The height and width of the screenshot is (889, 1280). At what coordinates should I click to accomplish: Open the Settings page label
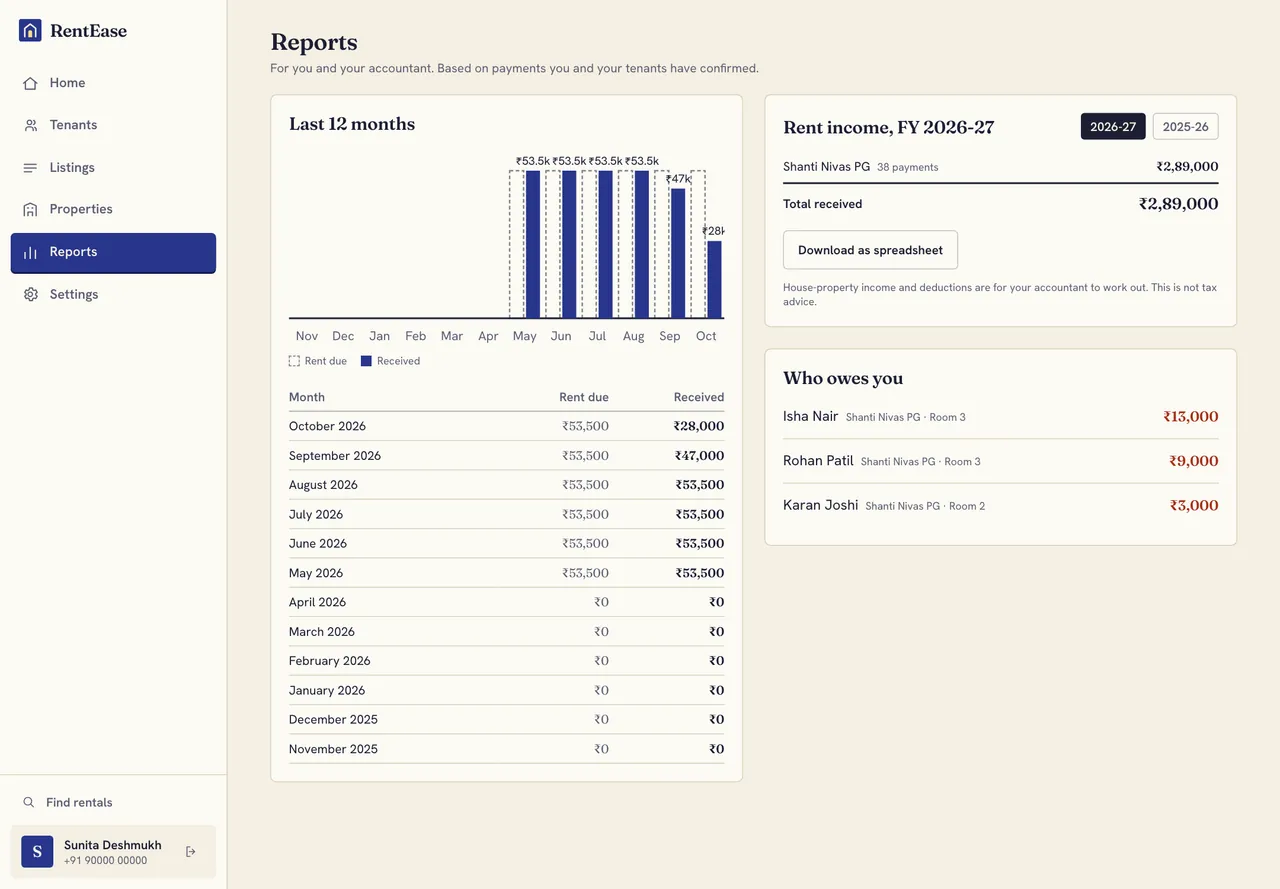coord(74,295)
